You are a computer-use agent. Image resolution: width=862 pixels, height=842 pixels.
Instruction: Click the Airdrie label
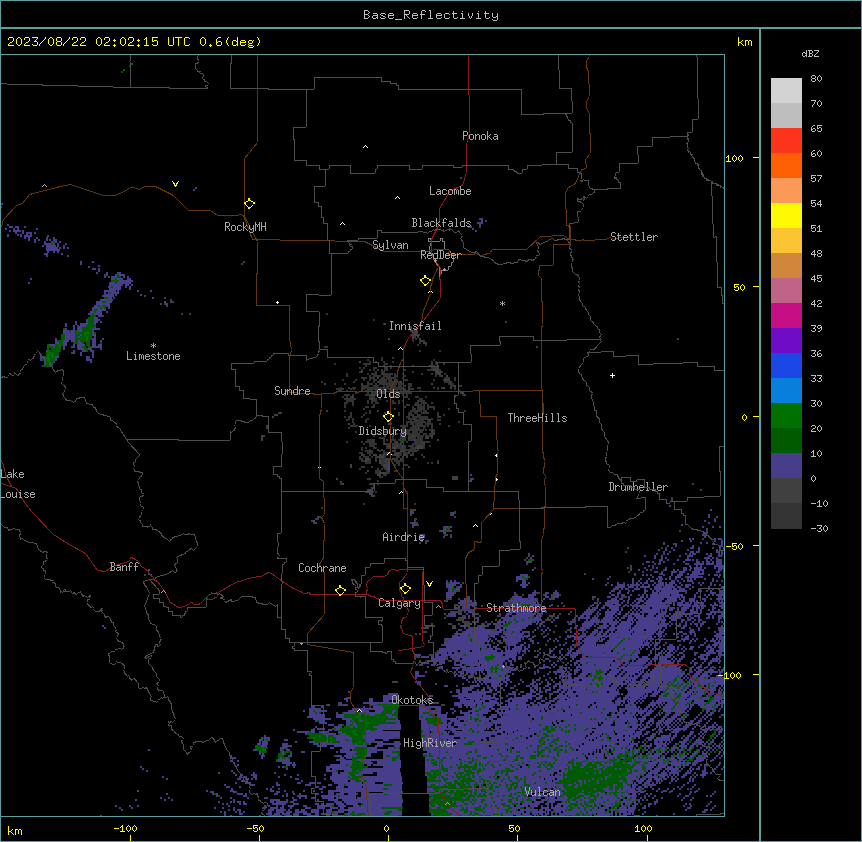(404, 537)
